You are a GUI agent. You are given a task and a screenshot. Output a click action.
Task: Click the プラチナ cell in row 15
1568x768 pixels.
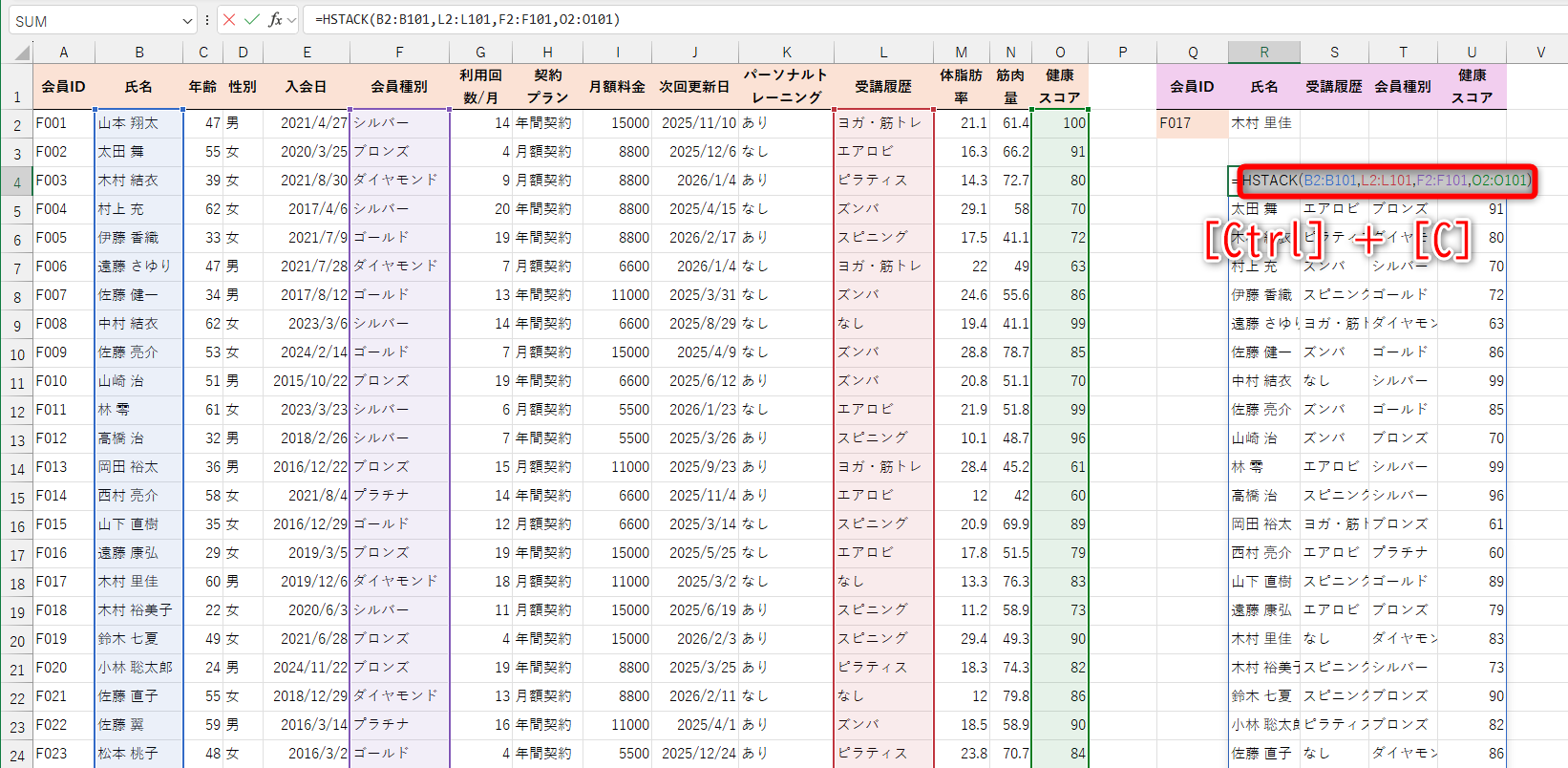pyautogui.click(x=399, y=496)
